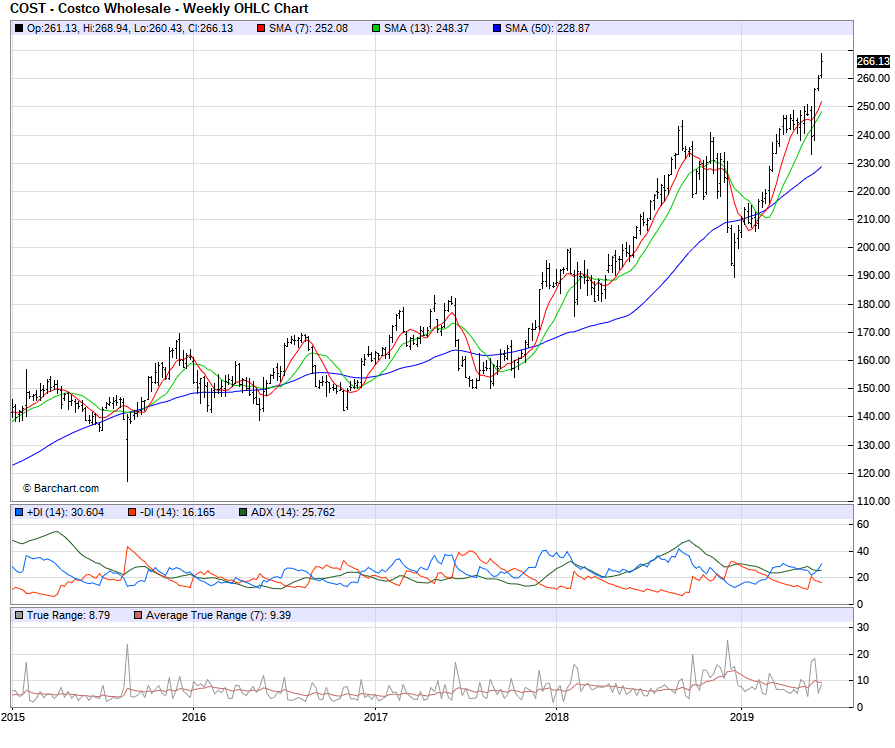Click the green SMA (13) legend swatch

(376, 28)
